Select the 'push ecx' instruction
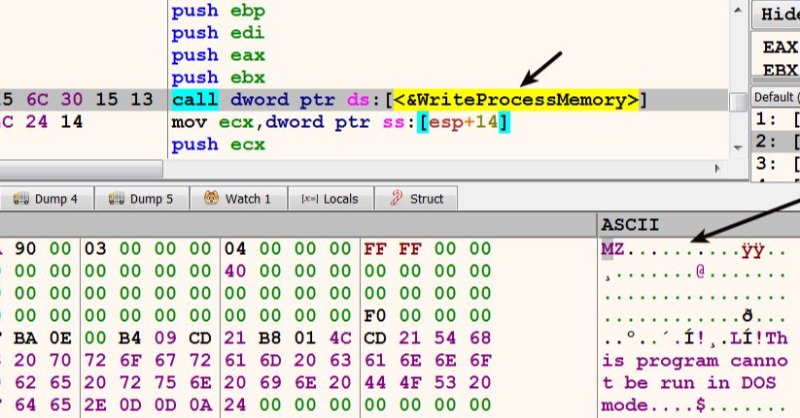This screenshot has width=800, height=418. pos(218,144)
